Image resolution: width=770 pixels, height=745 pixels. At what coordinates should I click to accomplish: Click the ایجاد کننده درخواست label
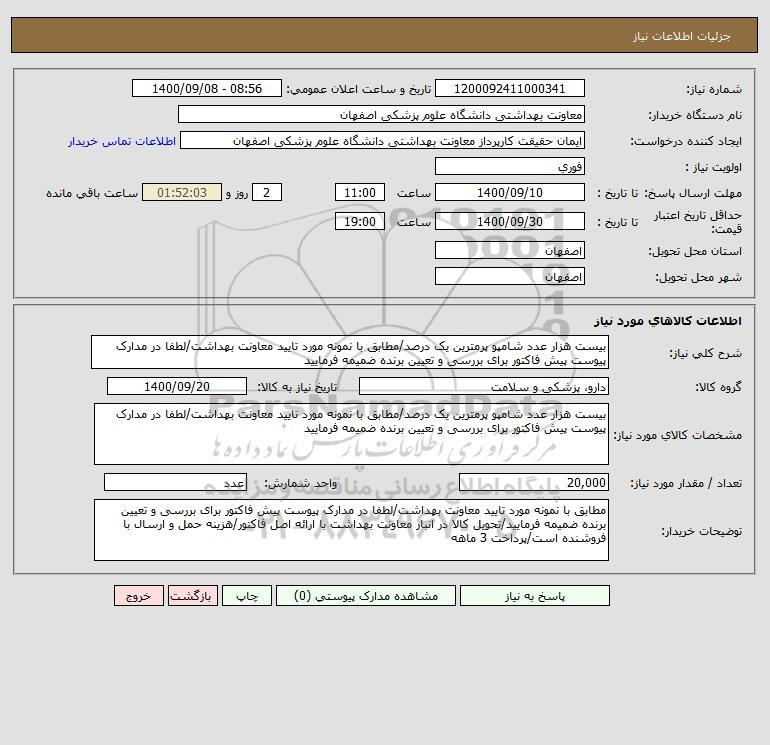point(686,141)
